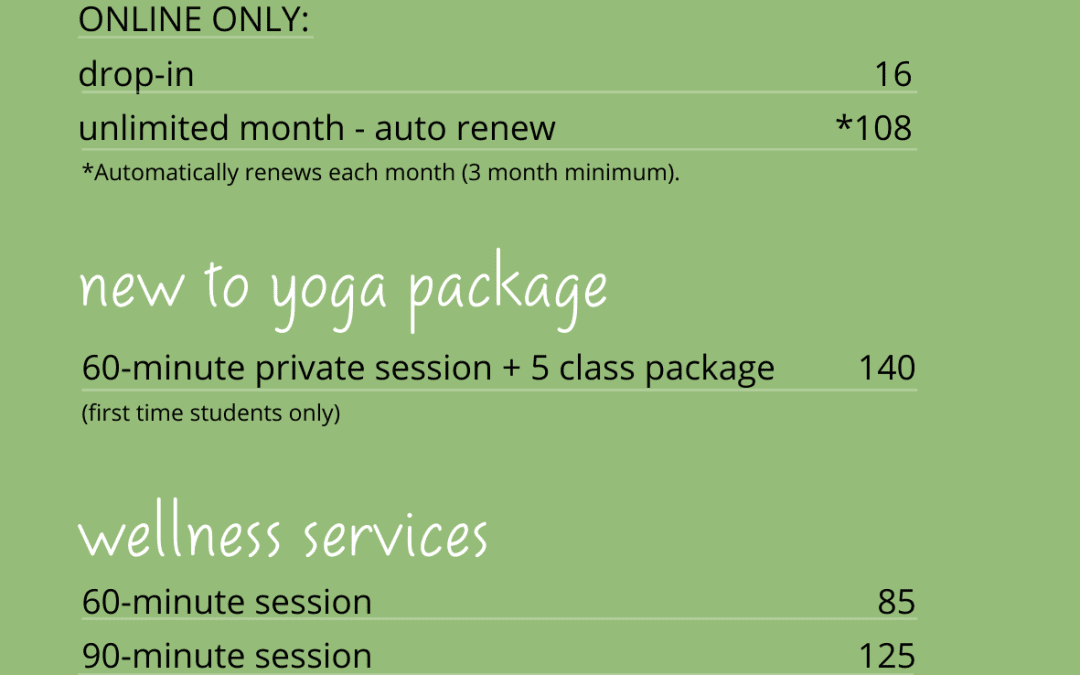The height and width of the screenshot is (675, 1080).
Task: Select the wellness 60-minute session
Action: (227, 602)
